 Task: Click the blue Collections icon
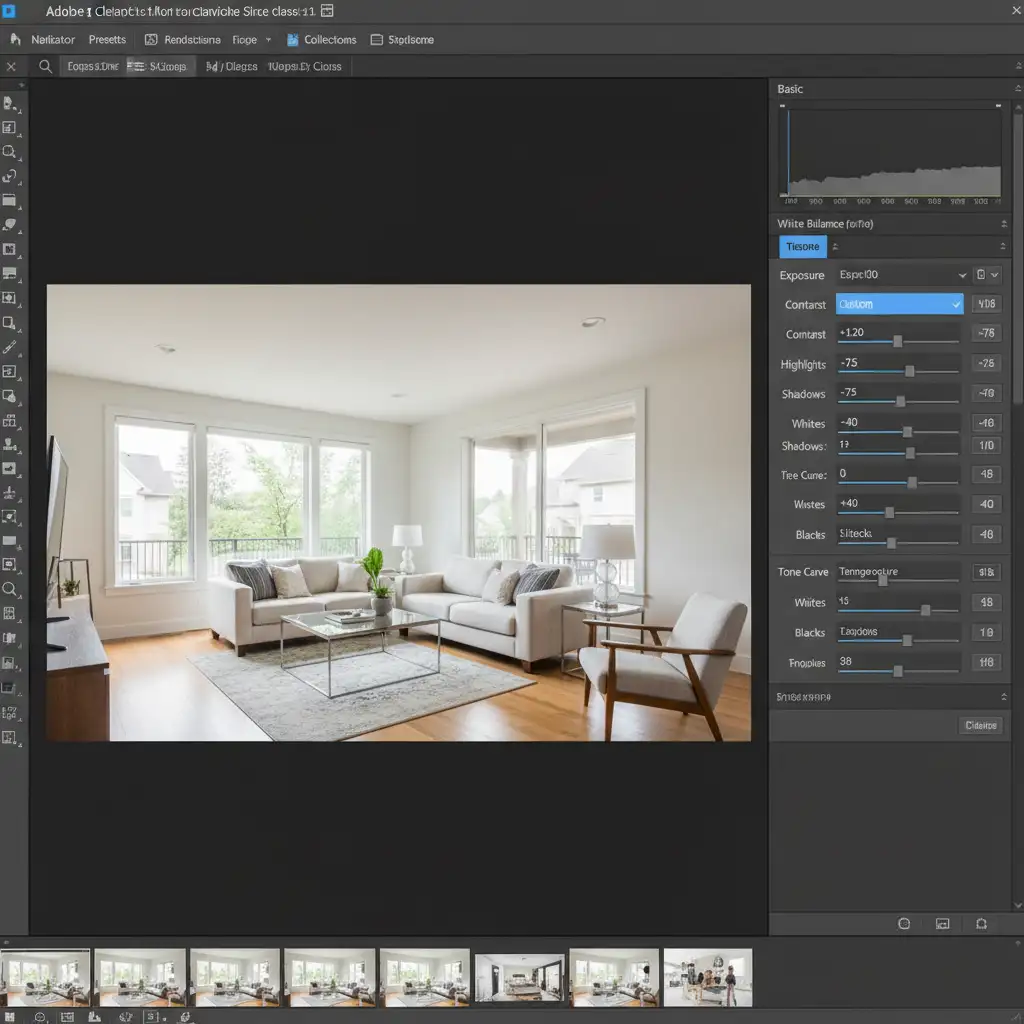coord(293,40)
